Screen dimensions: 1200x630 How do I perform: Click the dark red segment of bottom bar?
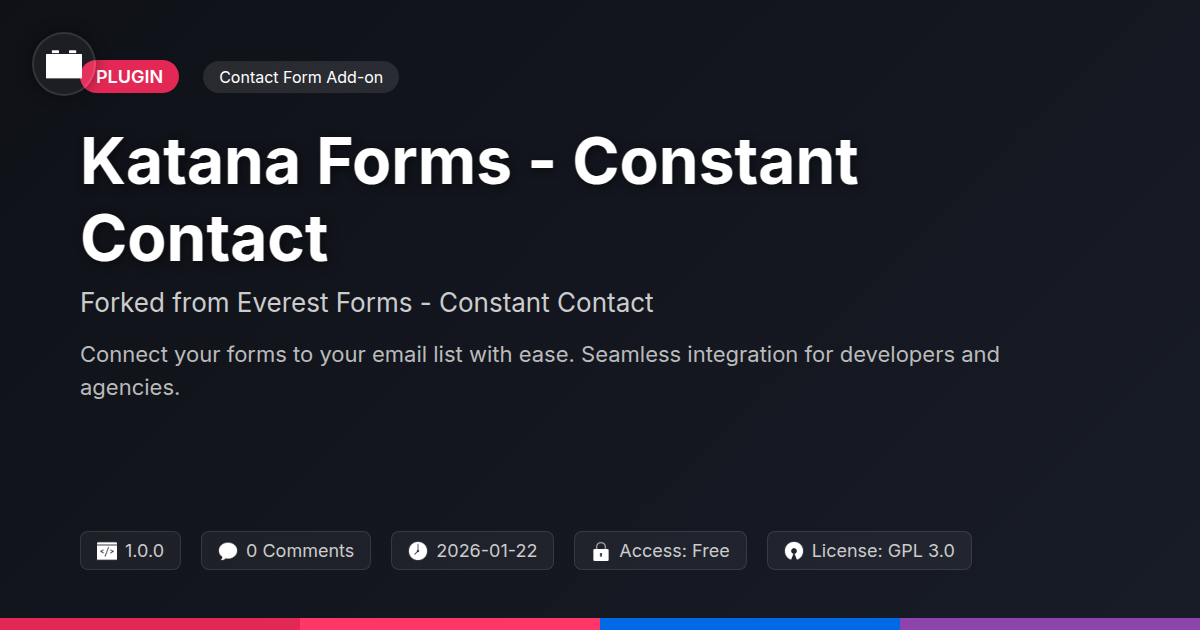(150, 623)
